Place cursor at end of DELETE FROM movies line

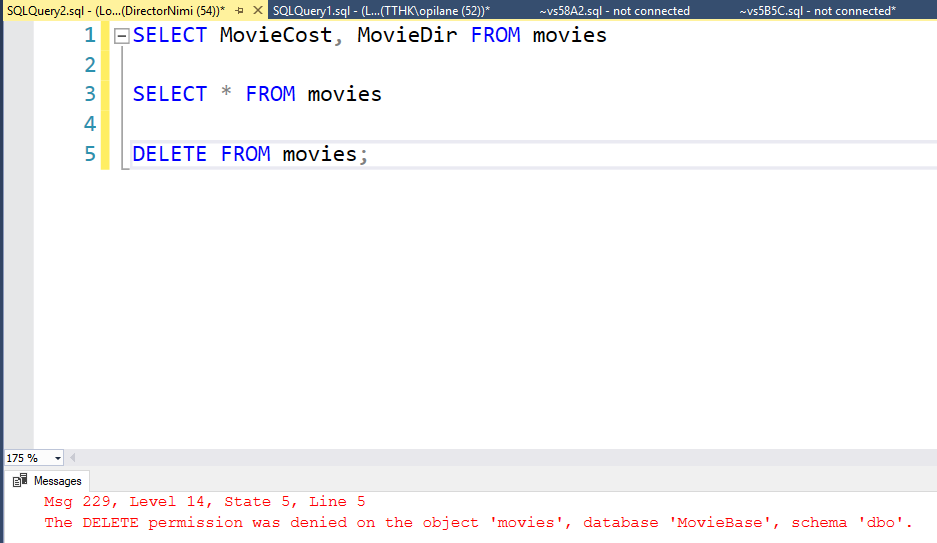coord(371,154)
